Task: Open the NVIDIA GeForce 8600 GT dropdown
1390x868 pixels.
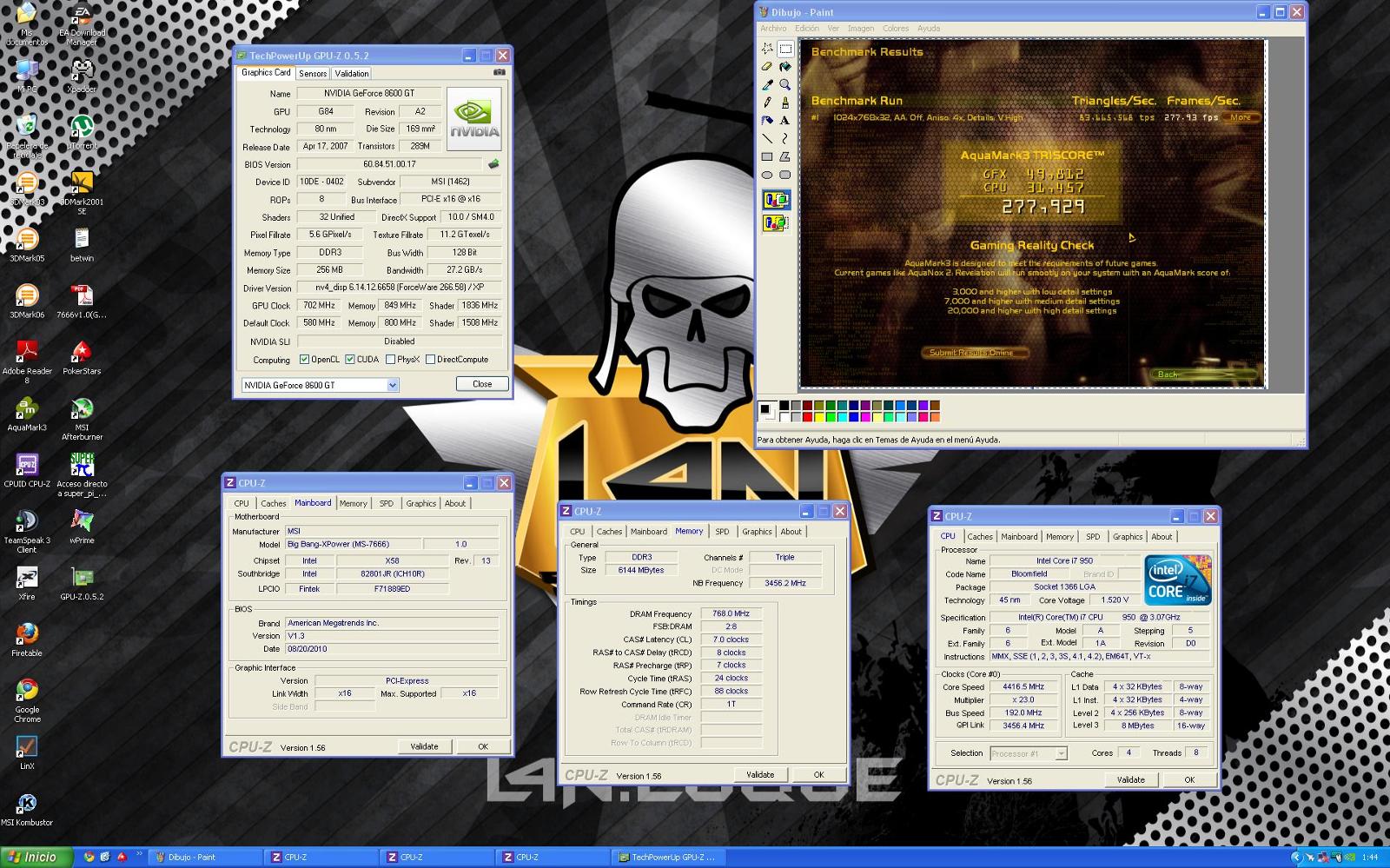Action: (320, 385)
